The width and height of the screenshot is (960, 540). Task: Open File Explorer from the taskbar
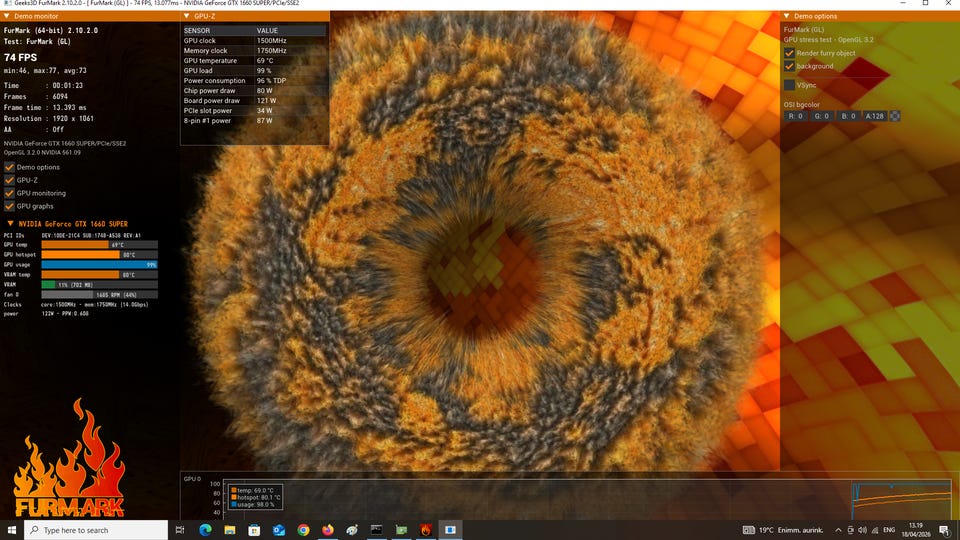tap(229, 530)
